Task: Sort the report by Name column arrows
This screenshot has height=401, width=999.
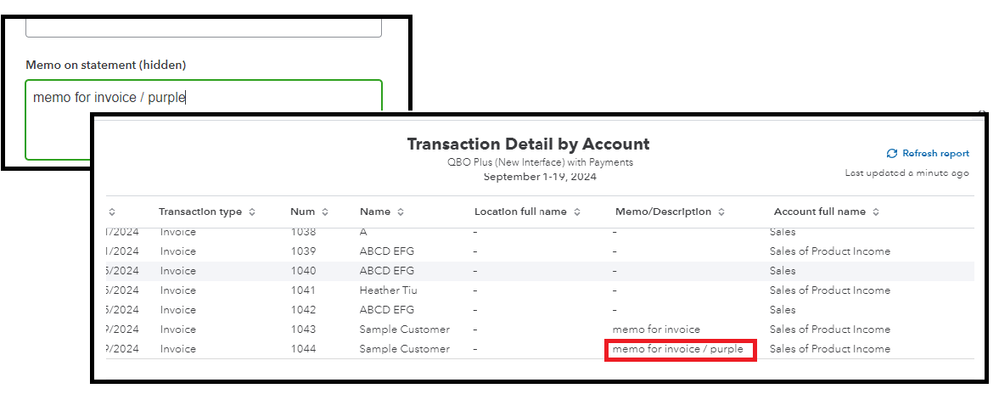Action: click(x=400, y=212)
